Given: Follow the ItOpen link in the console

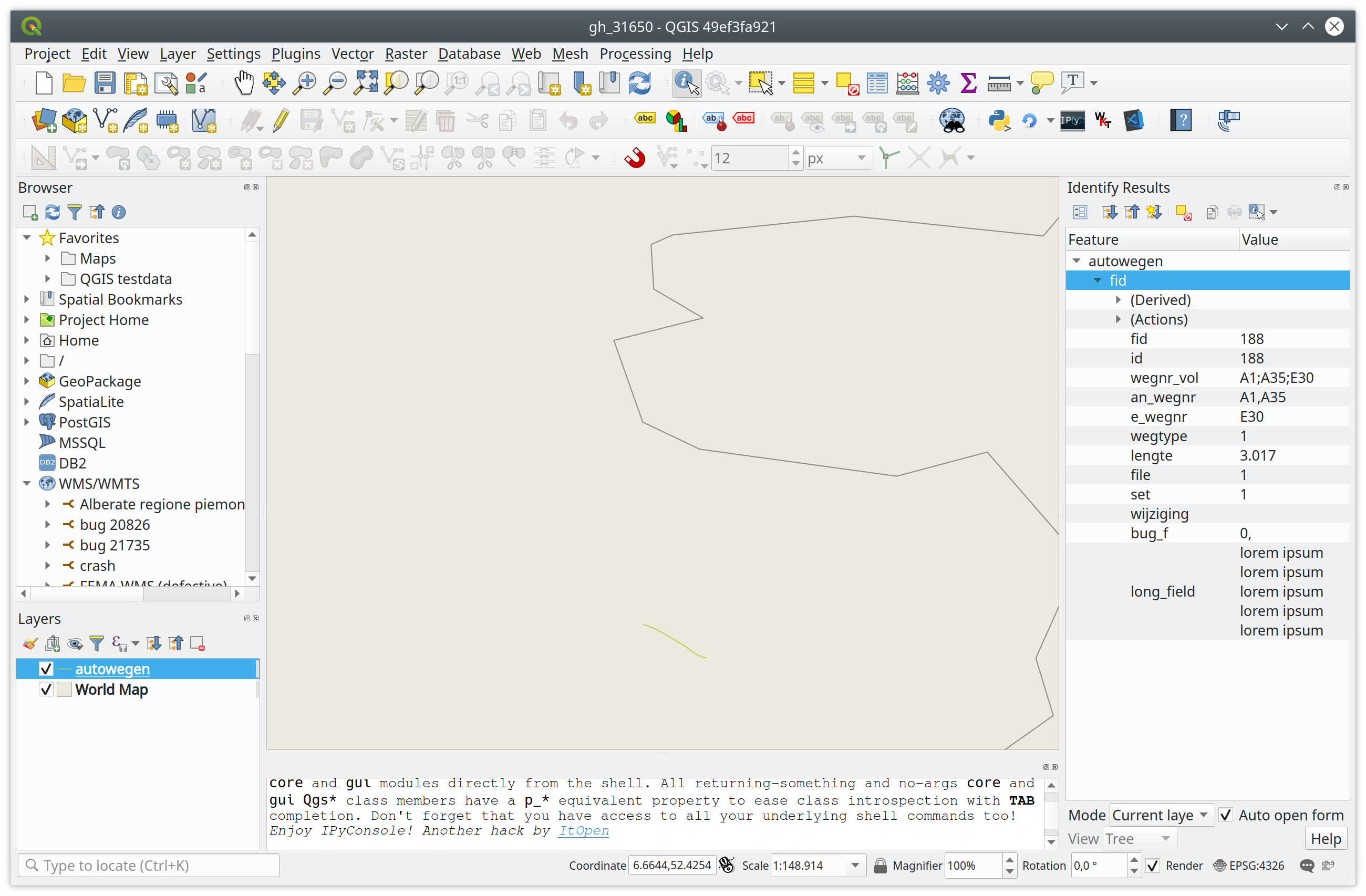Looking at the screenshot, I should pos(583,830).
